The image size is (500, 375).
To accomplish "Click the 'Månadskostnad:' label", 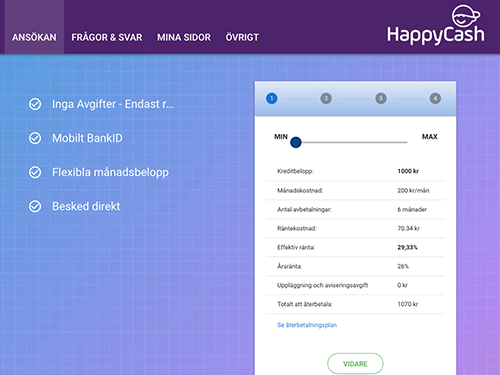I will click(x=300, y=190).
